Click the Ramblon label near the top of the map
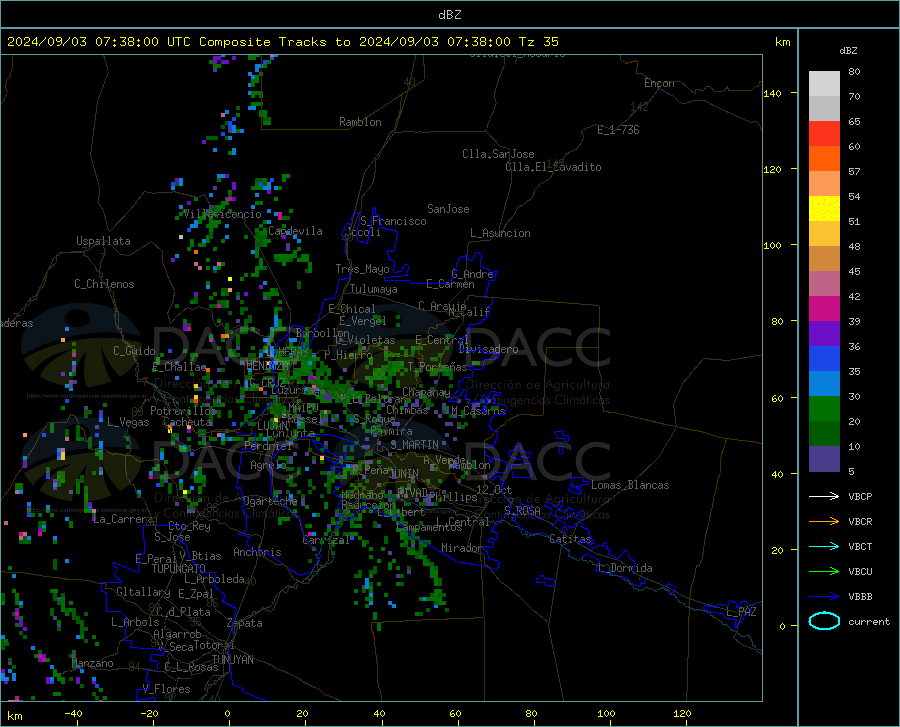Viewport: 900px width, 727px height. (x=360, y=122)
